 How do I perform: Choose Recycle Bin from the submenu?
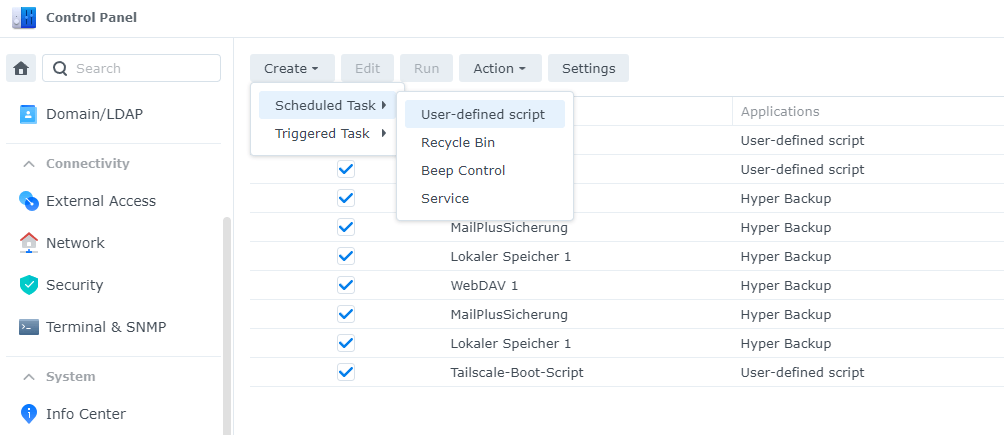pyautogui.click(x=485, y=142)
